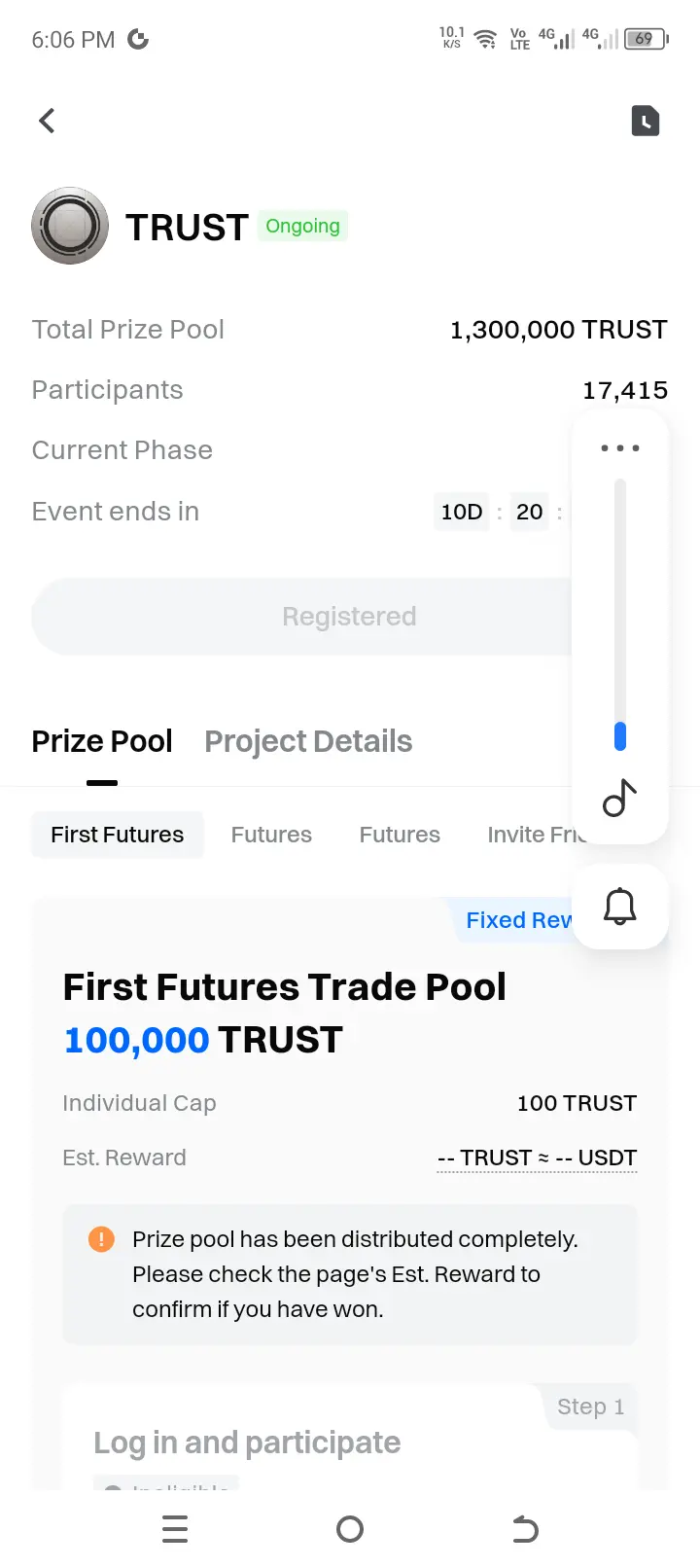The height and width of the screenshot is (1568, 700).
Task: Tap the back arrow icon
Action: point(47,121)
